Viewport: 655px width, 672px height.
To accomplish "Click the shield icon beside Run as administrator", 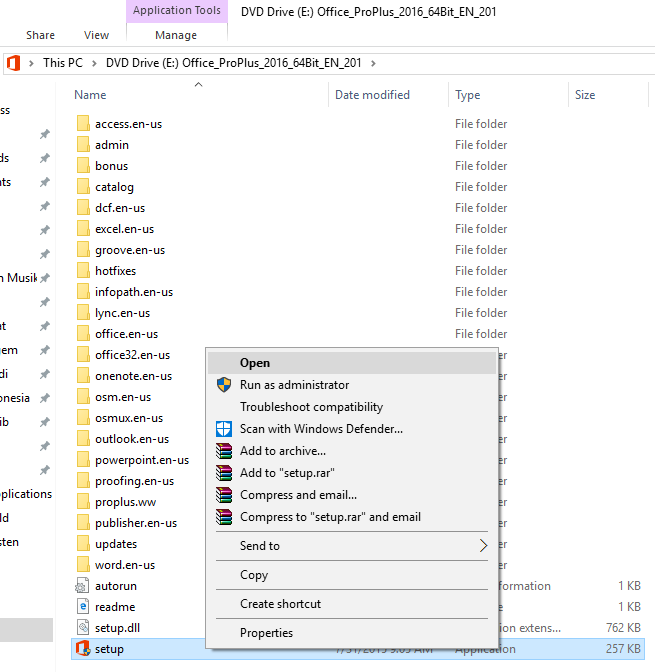I will tap(224, 385).
